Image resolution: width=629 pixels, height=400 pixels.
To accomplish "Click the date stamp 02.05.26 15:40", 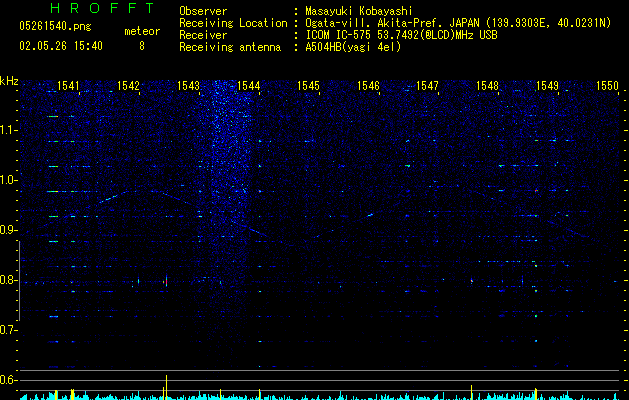I will click(x=61, y=46).
